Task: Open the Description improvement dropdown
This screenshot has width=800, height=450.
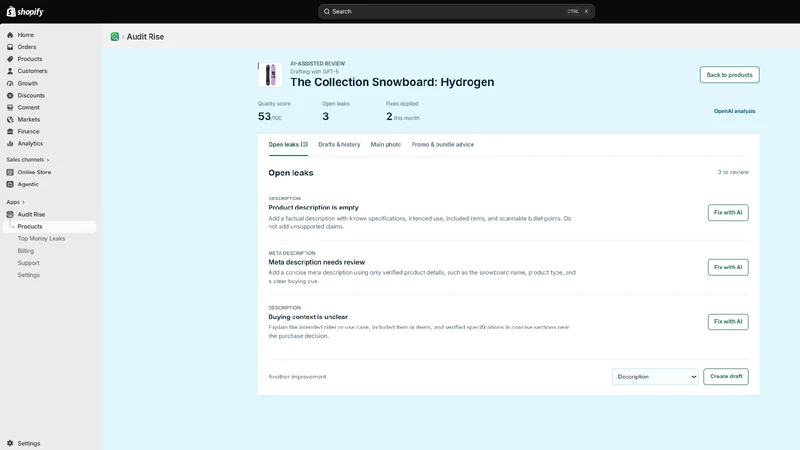Action: (655, 377)
